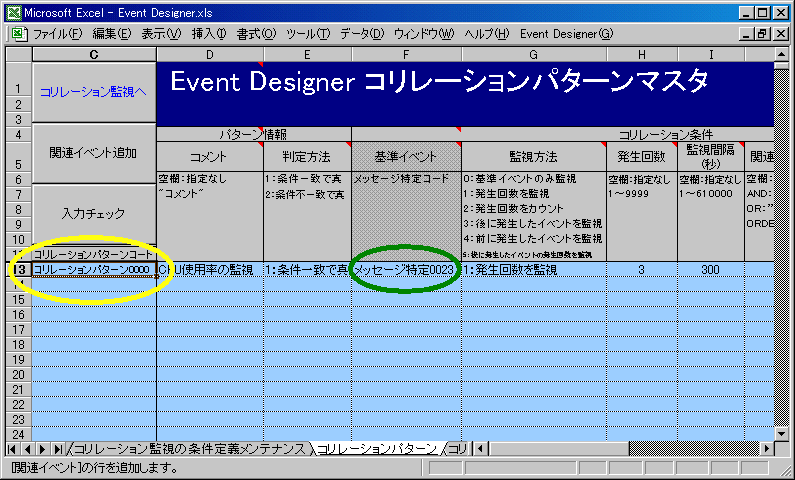Select the 発生回数 value 3 cell
The image size is (795, 480).
click(642, 270)
